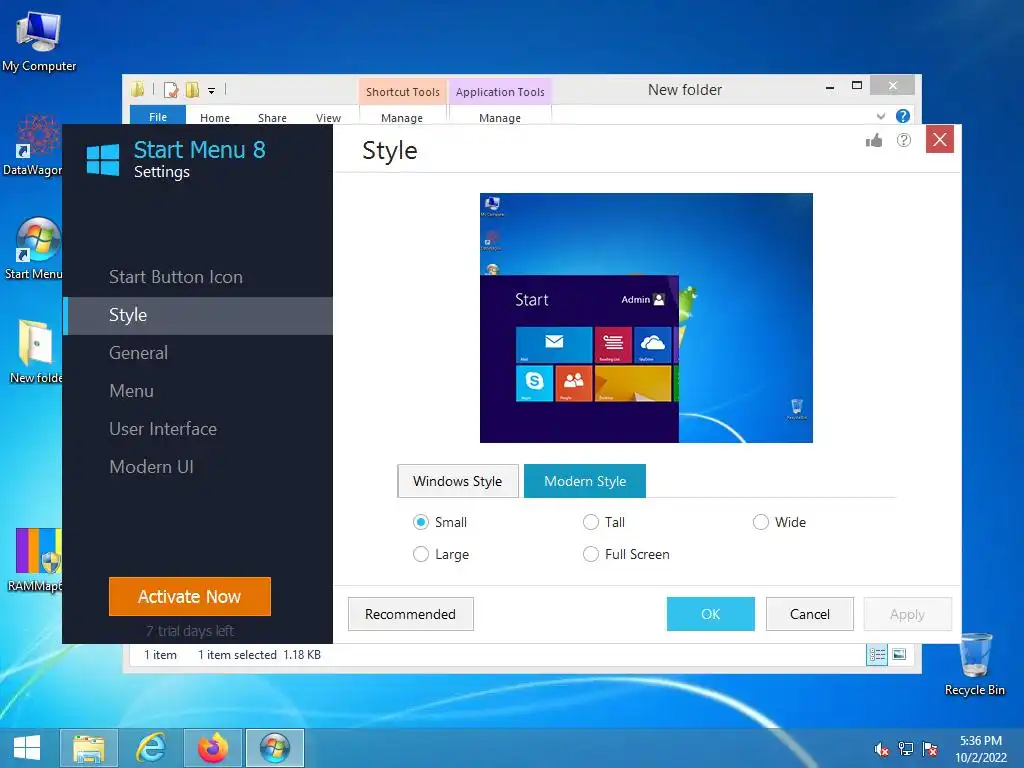This screenshot has width=1024, height=768.
Task: Select the RAMMap desktop icon
Action: coord(35,559)
